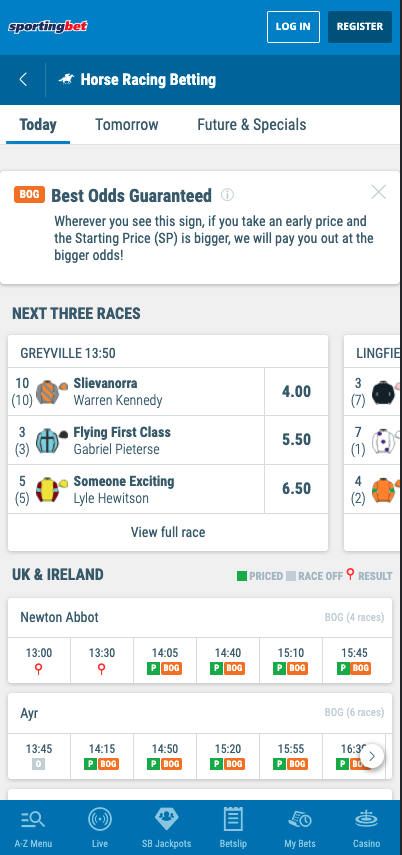Click the LOG IN button
Screen dimensions: 402x855
tap(293, 26)
